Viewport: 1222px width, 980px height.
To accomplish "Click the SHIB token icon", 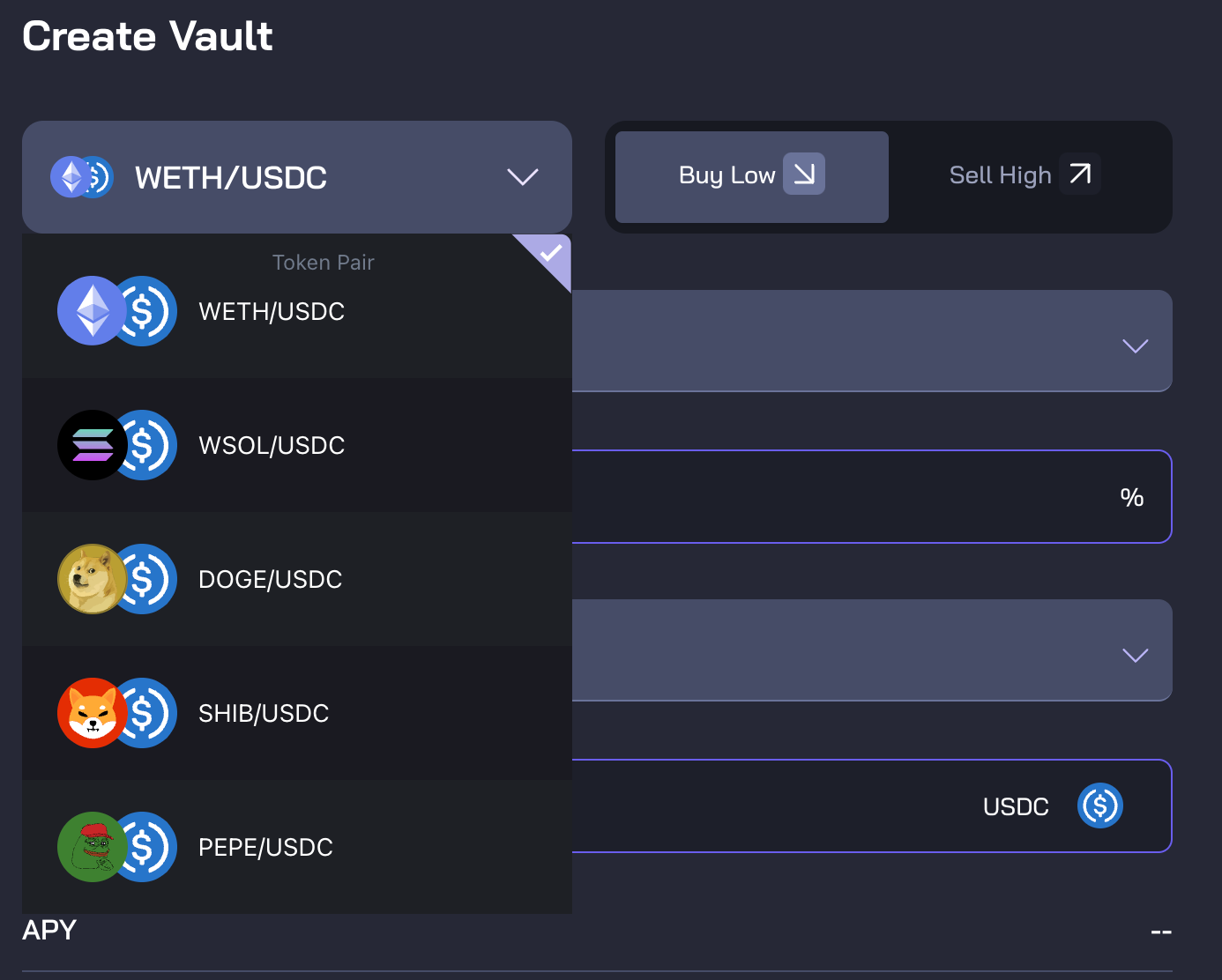I will [x=92, y=713].
